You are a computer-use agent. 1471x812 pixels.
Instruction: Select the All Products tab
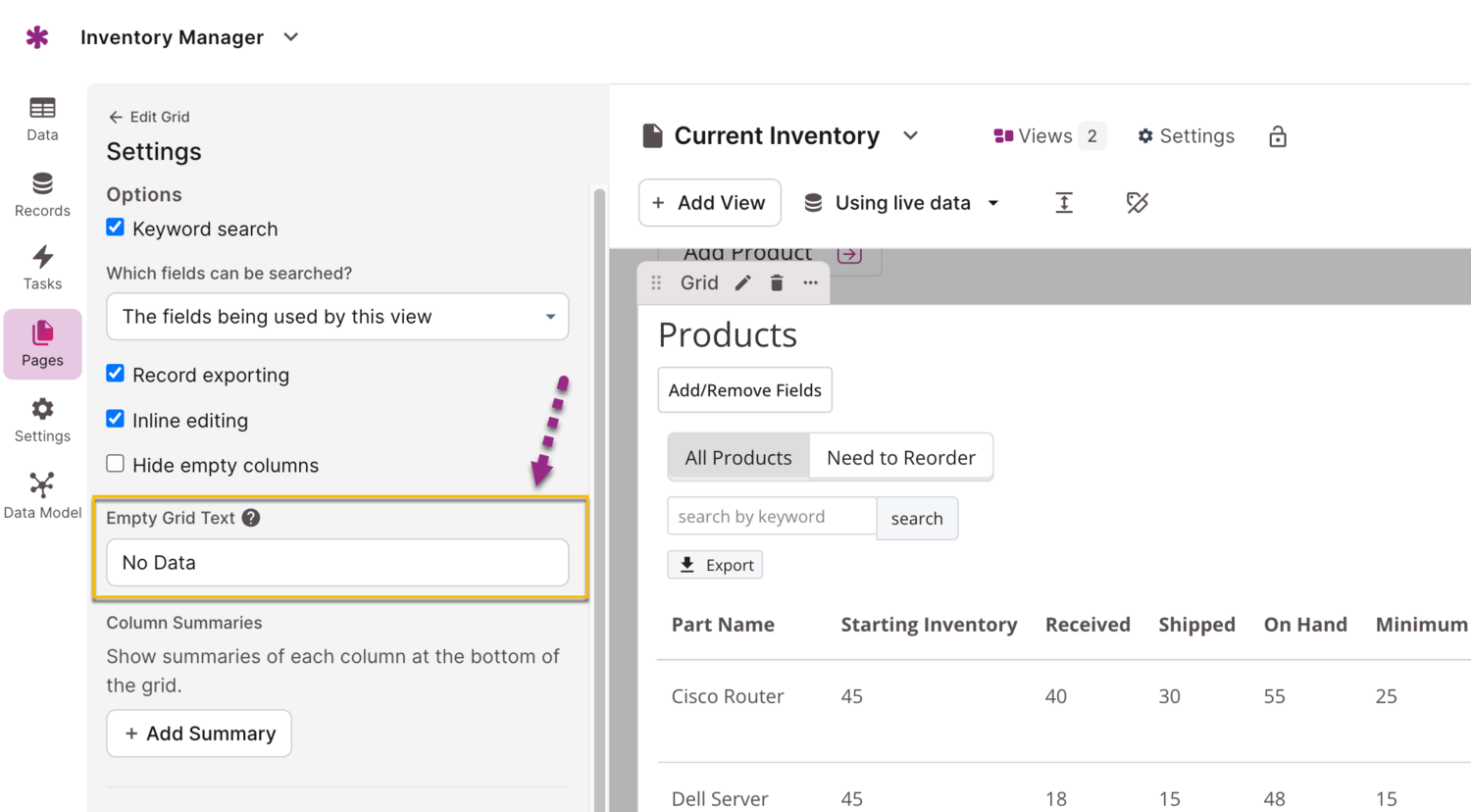point(738,458)
